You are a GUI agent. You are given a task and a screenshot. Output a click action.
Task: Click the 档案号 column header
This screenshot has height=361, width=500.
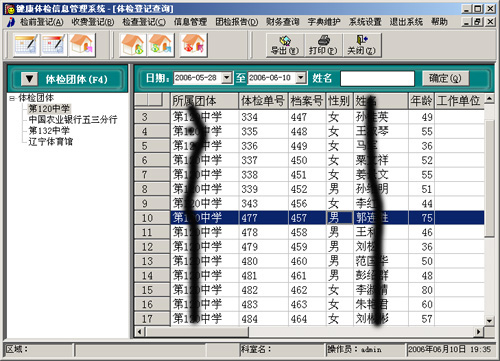[307, 101]
